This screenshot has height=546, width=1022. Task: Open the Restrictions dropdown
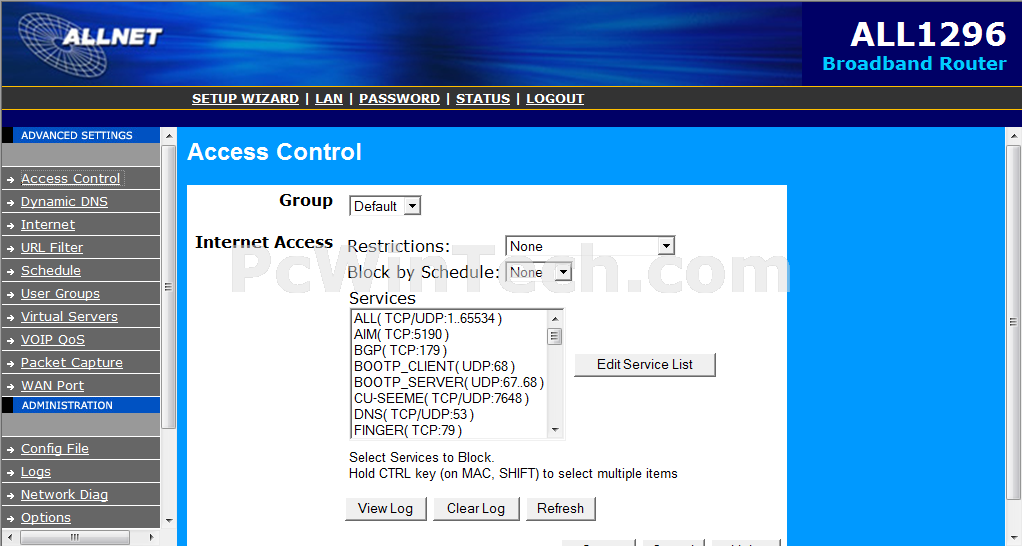pyautogui.click(x=590, y=246)
